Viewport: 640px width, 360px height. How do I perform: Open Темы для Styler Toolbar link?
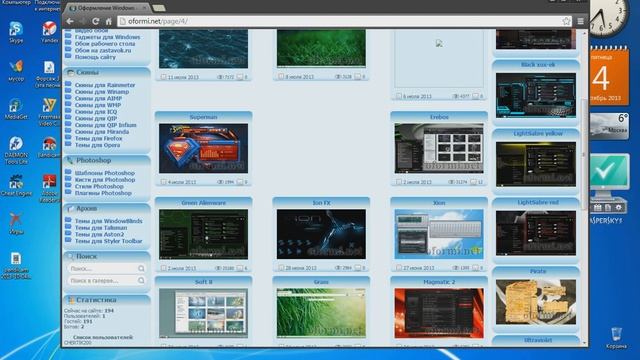pos(109,241)
